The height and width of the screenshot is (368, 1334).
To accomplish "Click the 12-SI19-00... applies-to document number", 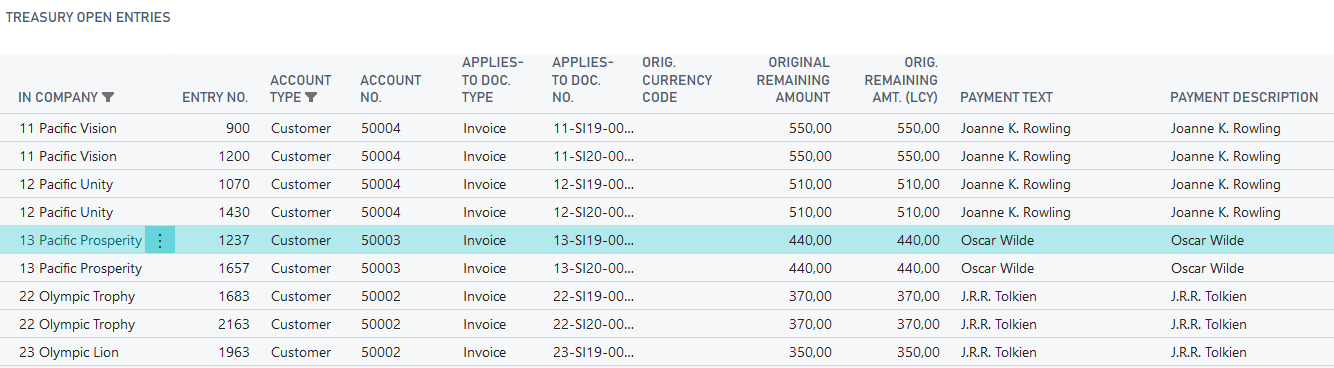I will tap(594, 184).
